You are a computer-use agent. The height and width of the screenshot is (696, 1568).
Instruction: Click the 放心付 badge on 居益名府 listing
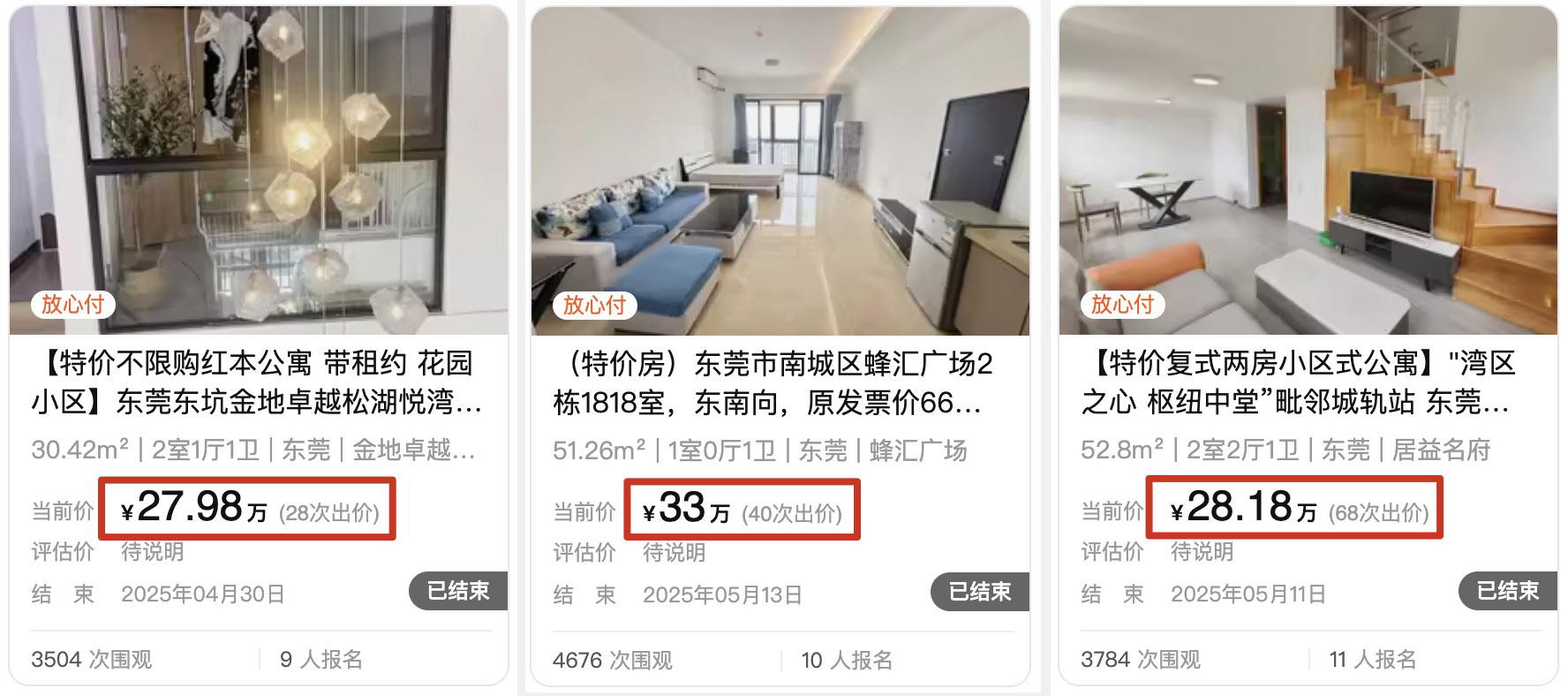pos(1123,305)
